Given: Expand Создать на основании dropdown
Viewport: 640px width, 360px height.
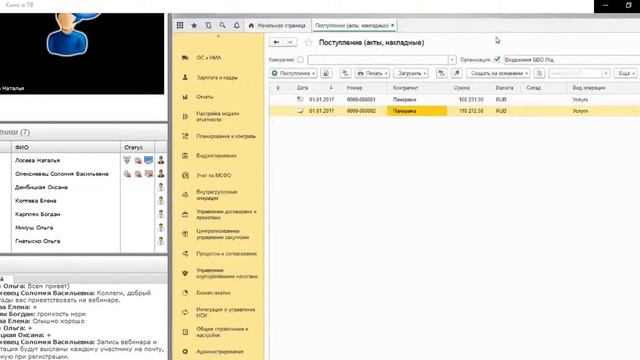Looking at the screenshot, I should point(498,73).
